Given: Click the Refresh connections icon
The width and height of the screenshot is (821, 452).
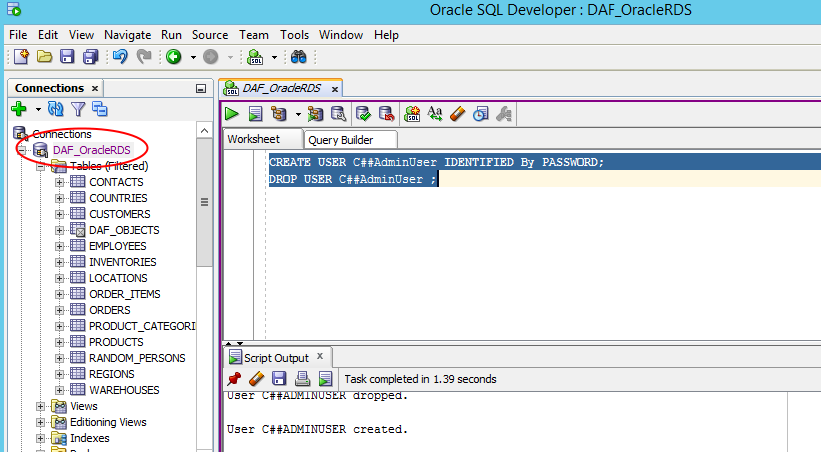Looking at the screenshot, I should 56,109.
